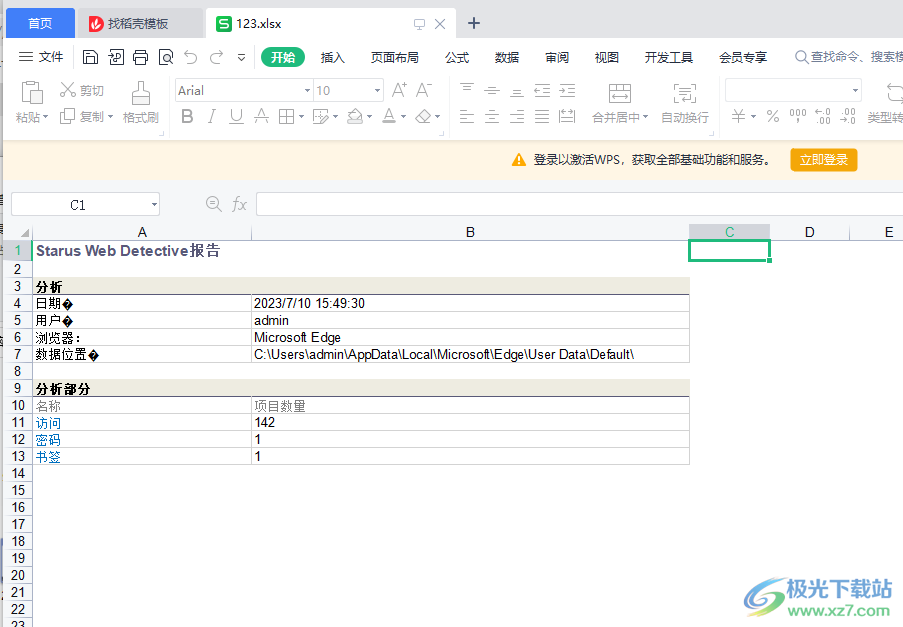Click the fill color bucket icon
This screenshot has width=903, height=627.
click(355, 116)
